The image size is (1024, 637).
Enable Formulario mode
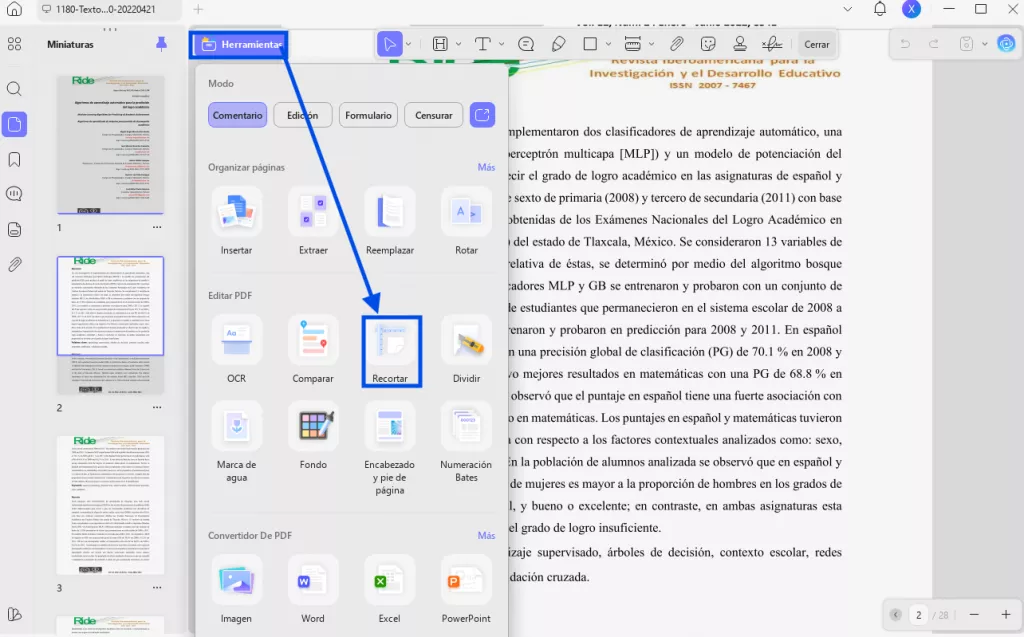click(x=368, y=115)
